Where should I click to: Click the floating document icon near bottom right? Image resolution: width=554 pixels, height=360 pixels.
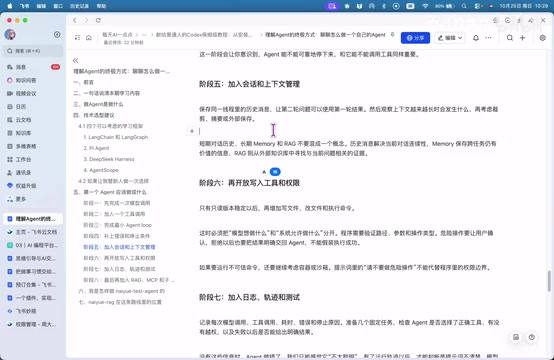tap(516, 337)
